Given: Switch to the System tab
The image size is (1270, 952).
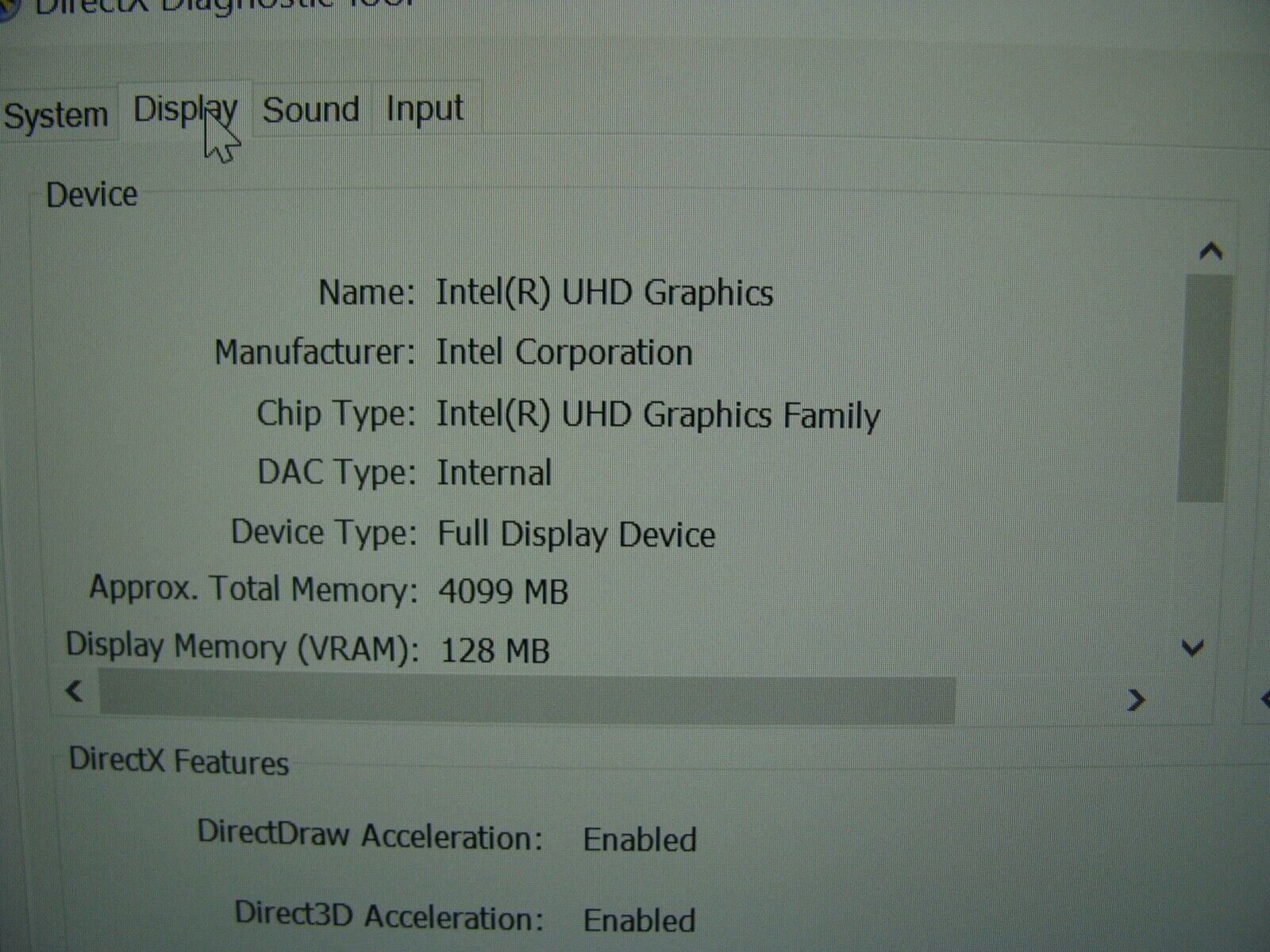Looking at the screenshot, I should (x=56, y=115).
